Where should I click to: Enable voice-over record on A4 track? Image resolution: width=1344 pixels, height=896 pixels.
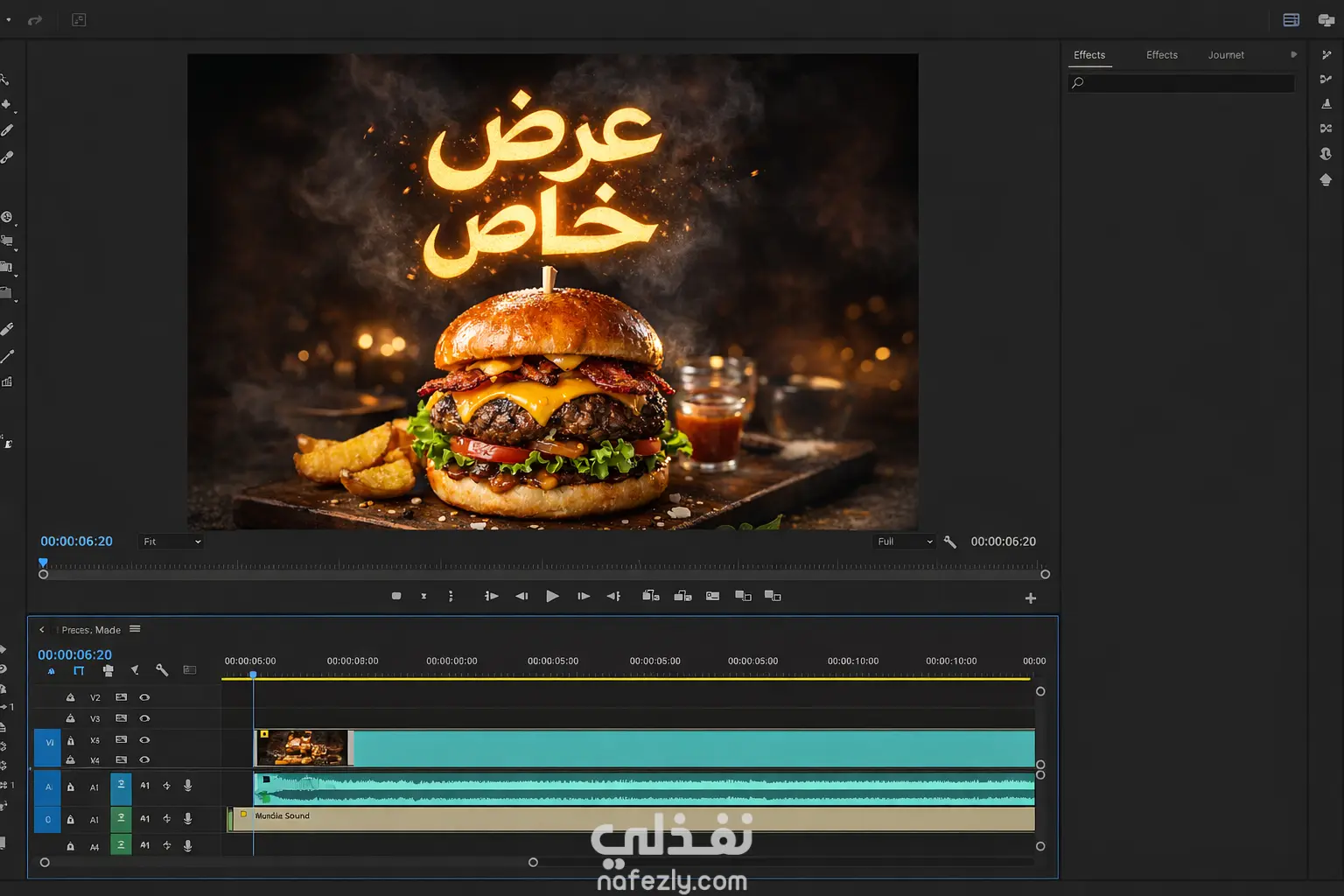coord(187,845)
